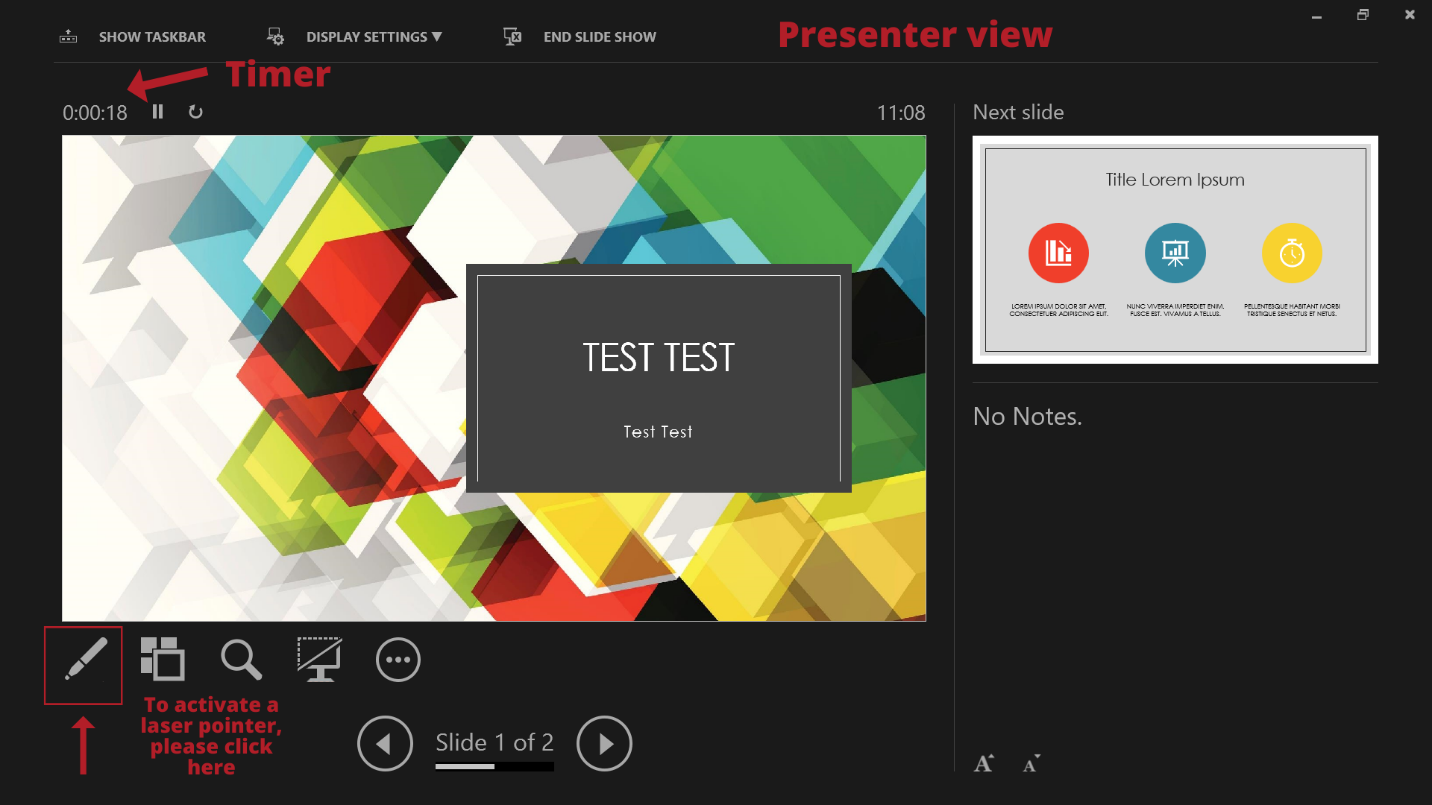Toggle Show Taskbar
This screenshot has height=805, width=1432.
pyautogui.click(x=134, y=37)
